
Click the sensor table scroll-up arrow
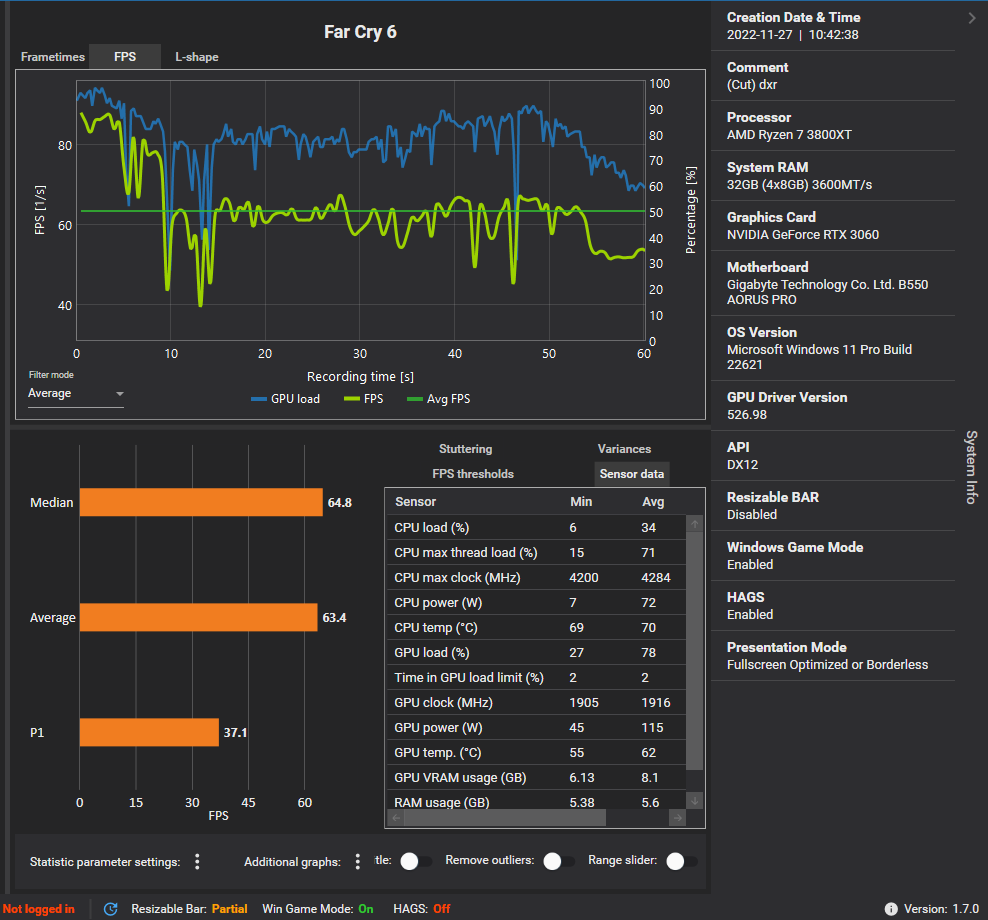click(694, 524)
